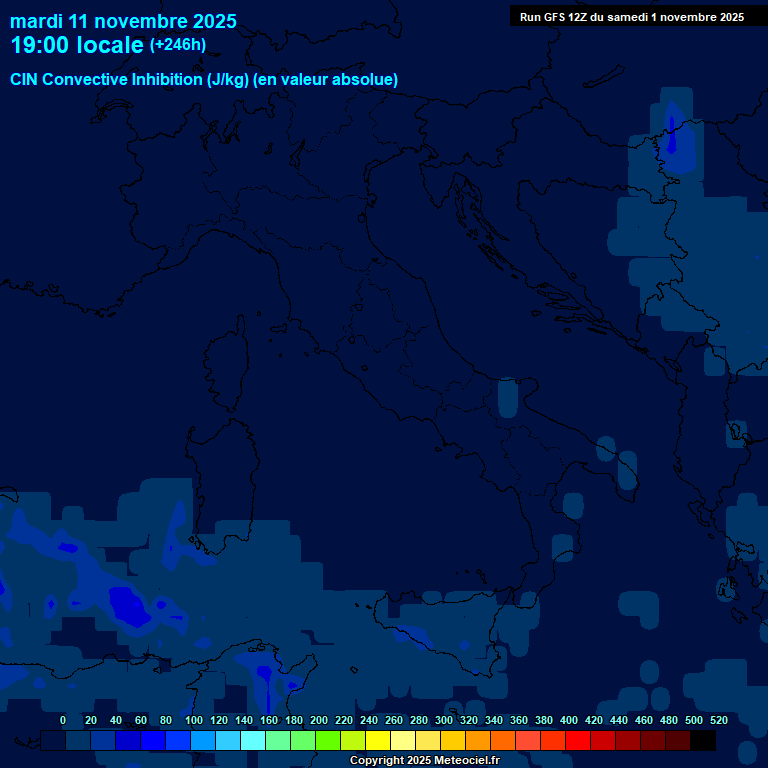The image size is (768, 768).
Task: Select the bright green legend swatch under 200
Action: 303,741
